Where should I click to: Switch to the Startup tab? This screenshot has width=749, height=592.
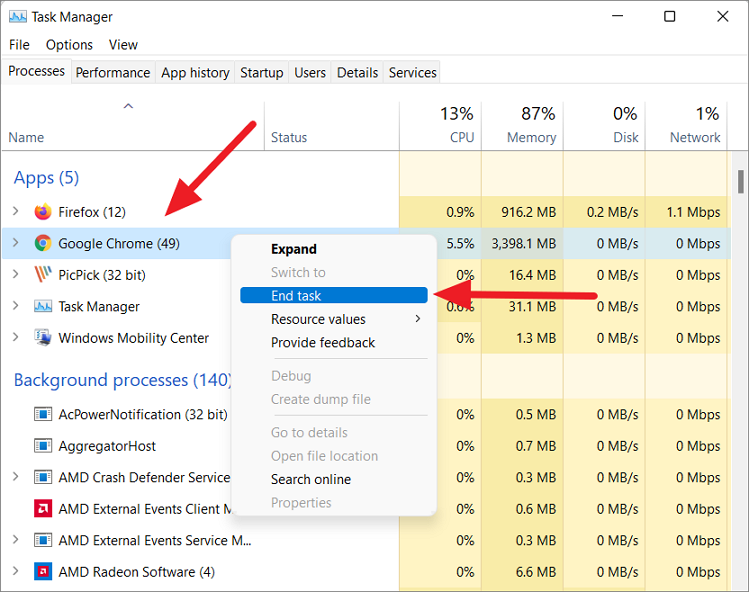coord(262,73)
